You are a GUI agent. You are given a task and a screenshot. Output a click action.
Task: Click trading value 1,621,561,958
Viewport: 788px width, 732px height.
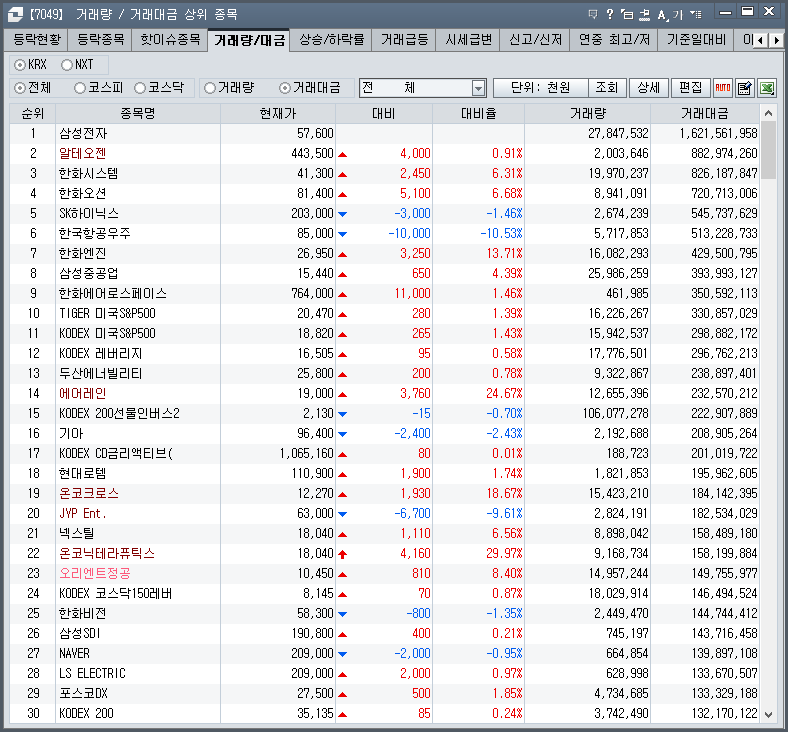click(x=718, y=134)
